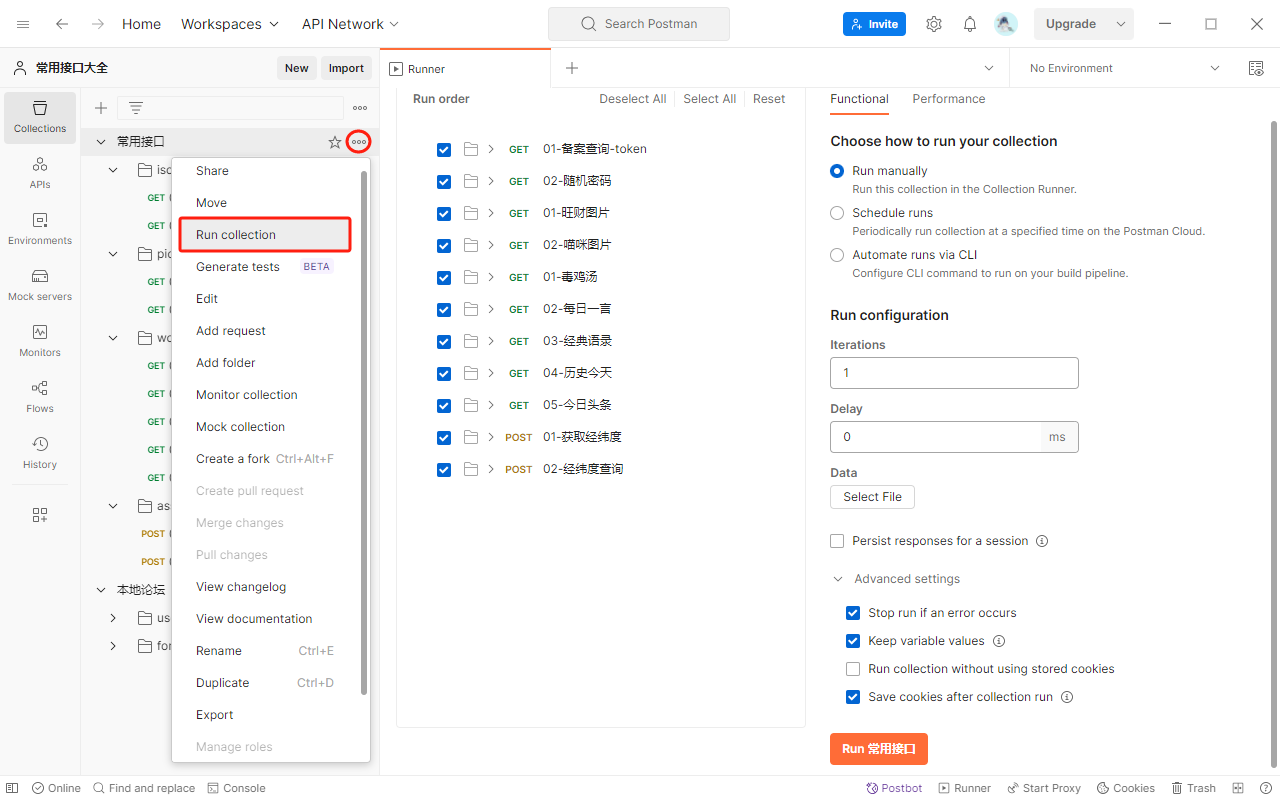The width and height of the screenshot is (1280, 800).
Task: Open the user avatar menu
Action: (1006, 24)
